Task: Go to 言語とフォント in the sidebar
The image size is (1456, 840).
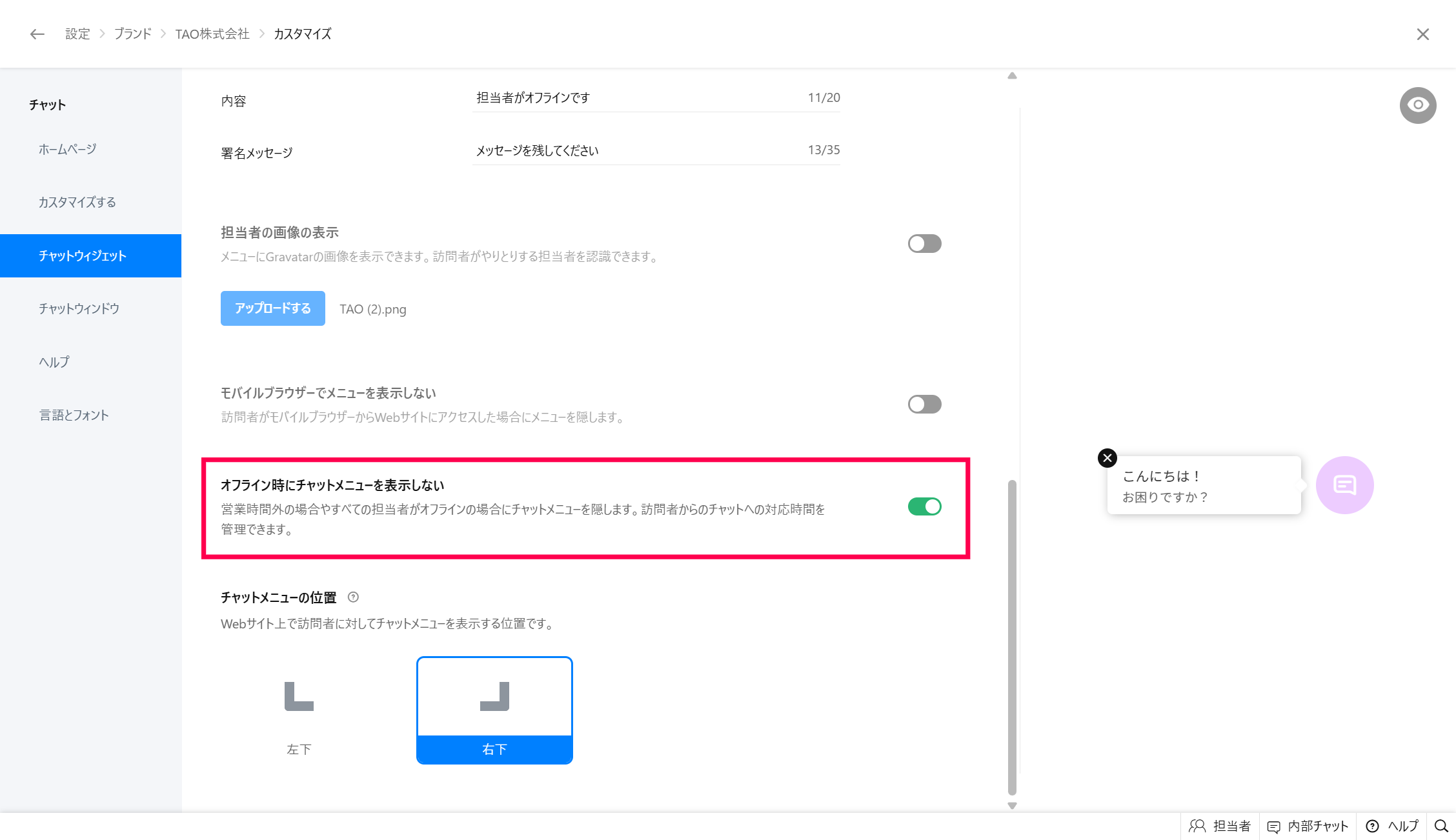Action: (x=74, y=415)
